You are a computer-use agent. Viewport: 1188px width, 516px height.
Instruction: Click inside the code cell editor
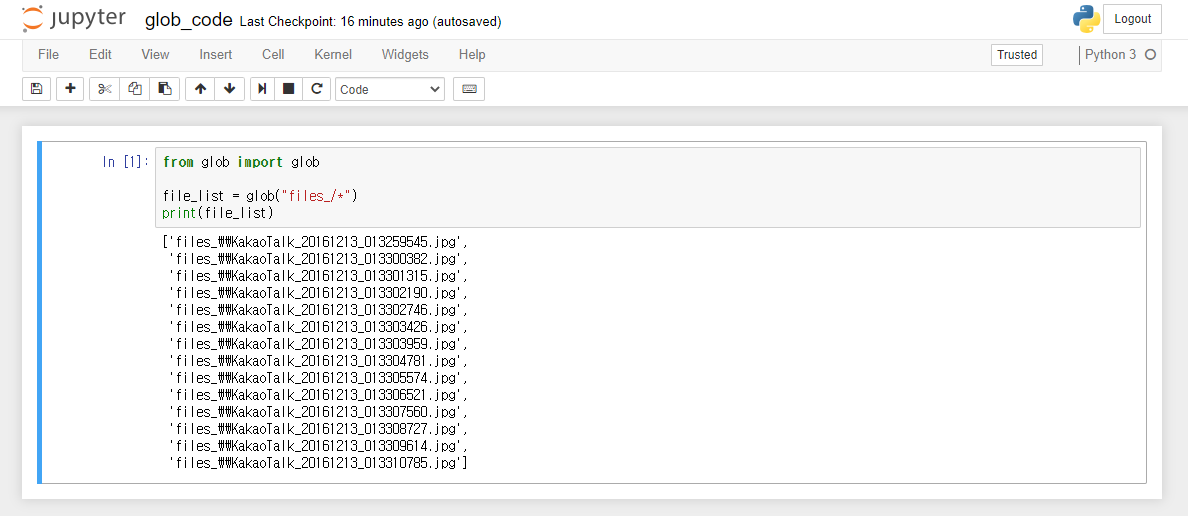click(648, 187)
